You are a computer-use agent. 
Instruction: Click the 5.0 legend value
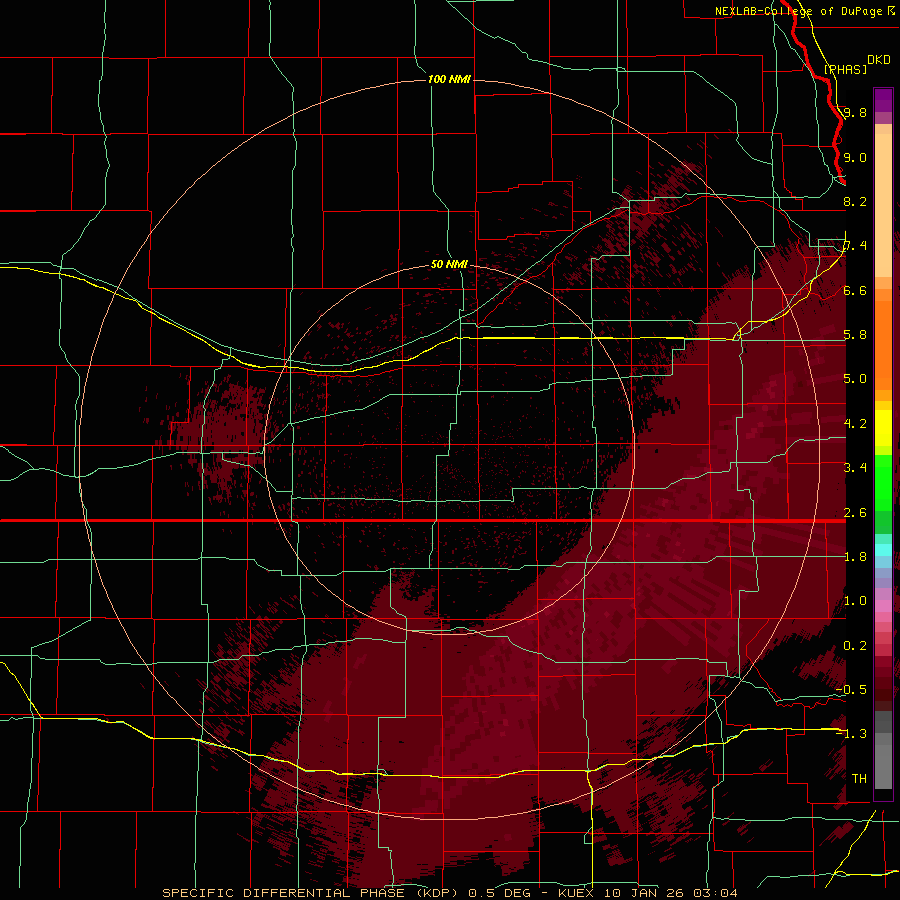coord(855,379)
